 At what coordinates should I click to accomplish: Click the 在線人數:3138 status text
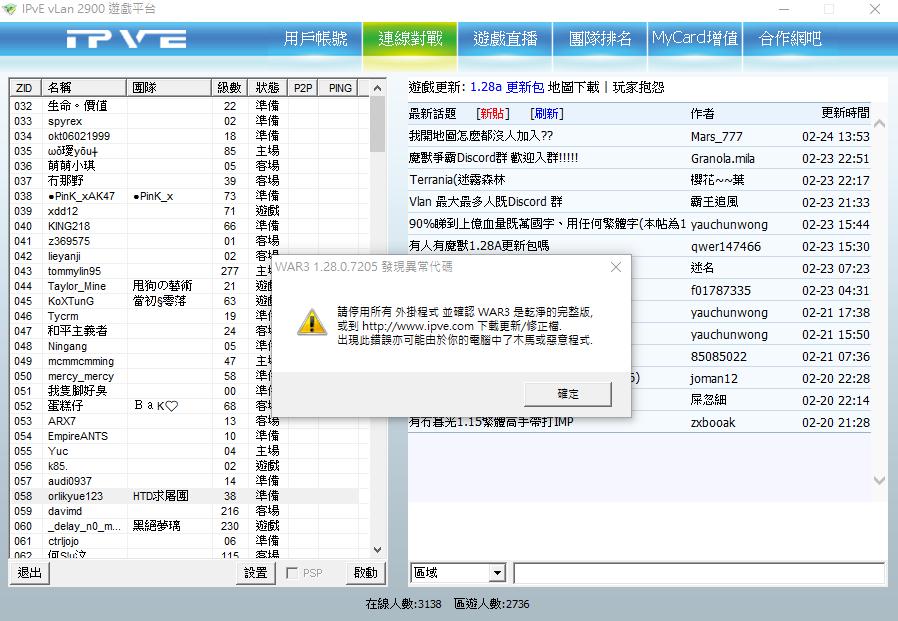click(x=404, y=604)
